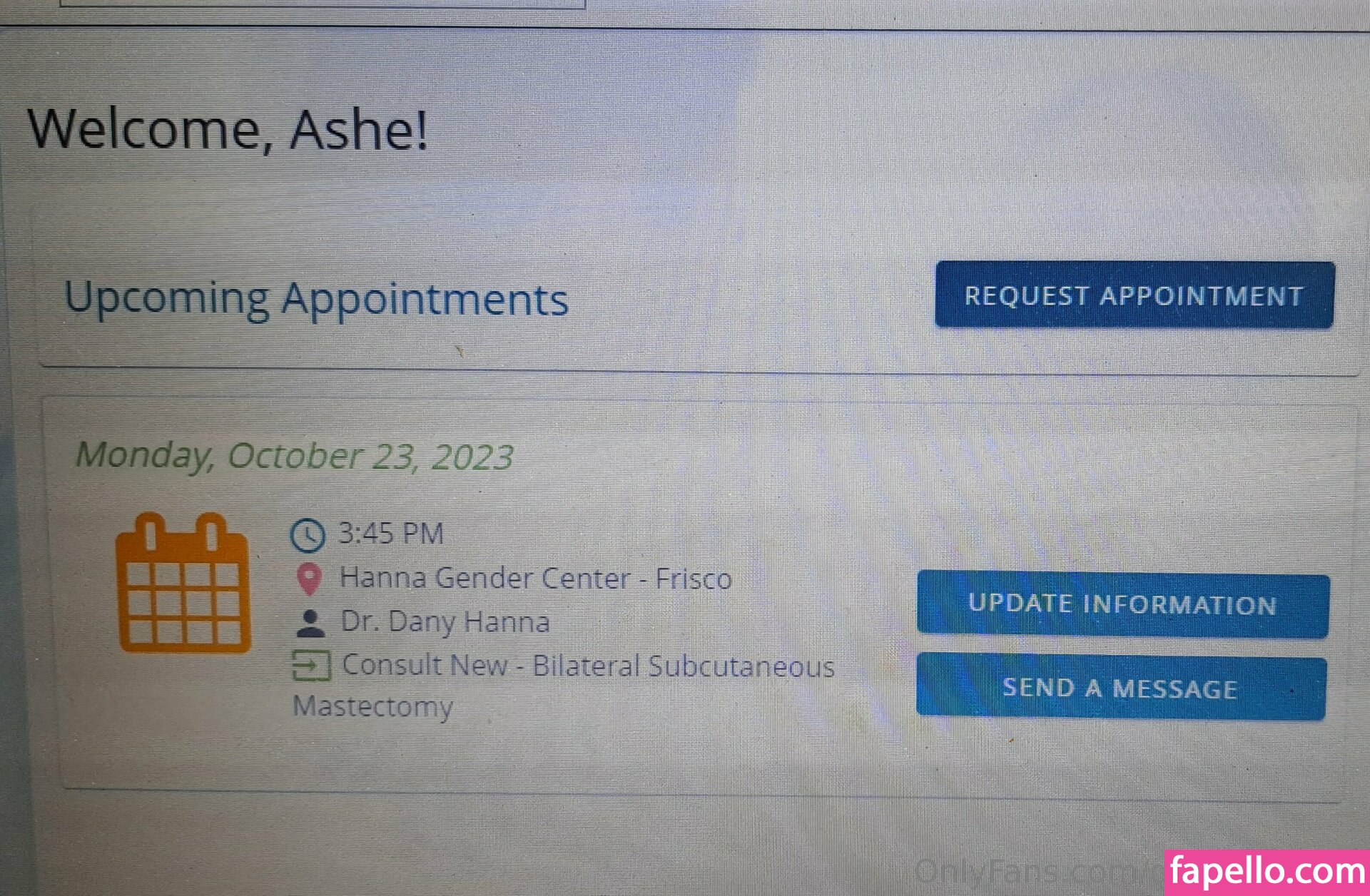This screenshot has height=896, width=1370.
Task: Click the word Mastectomy
Action: point(372,707)
